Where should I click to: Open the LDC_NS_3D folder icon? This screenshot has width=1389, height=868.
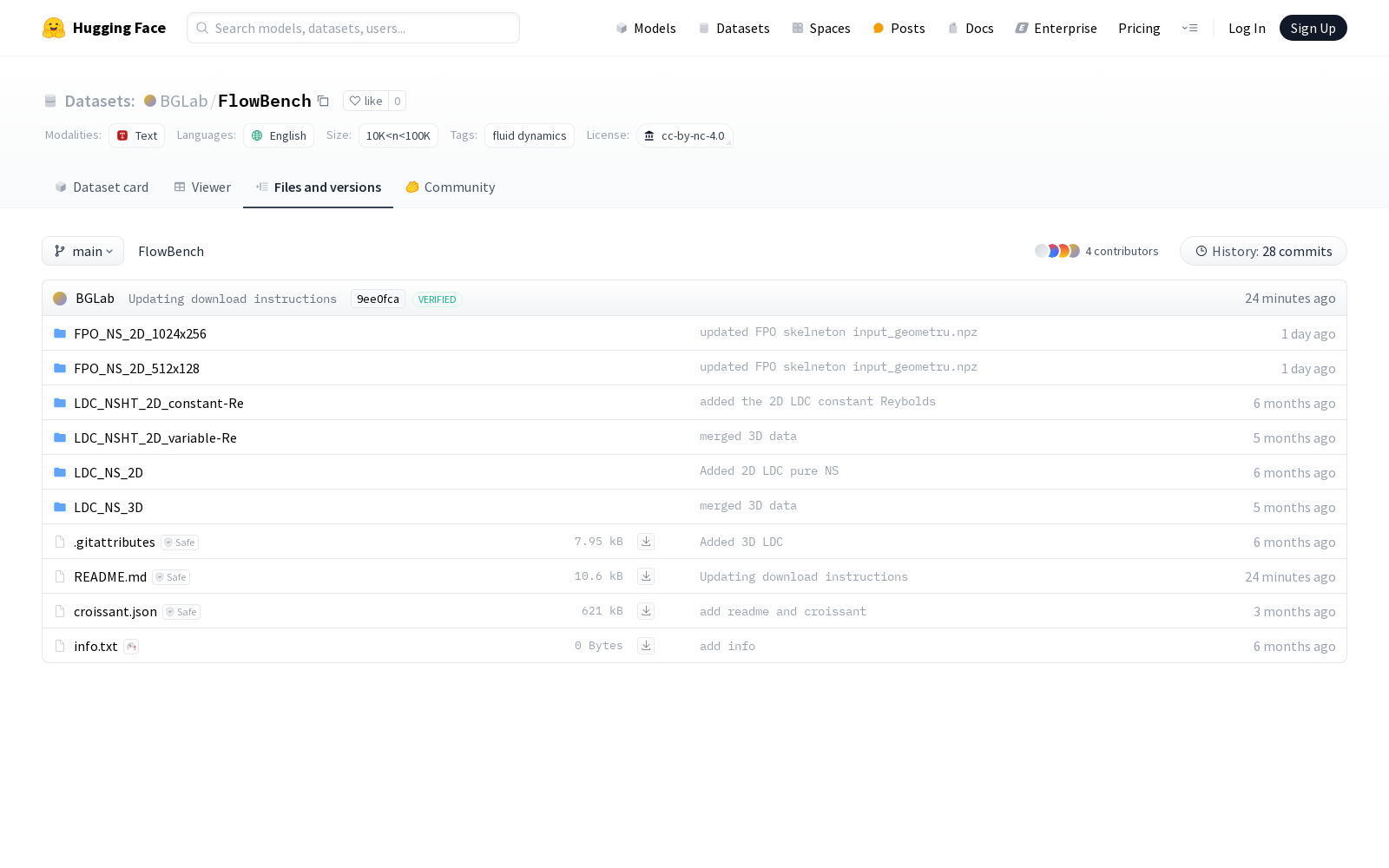pos(60,507)
